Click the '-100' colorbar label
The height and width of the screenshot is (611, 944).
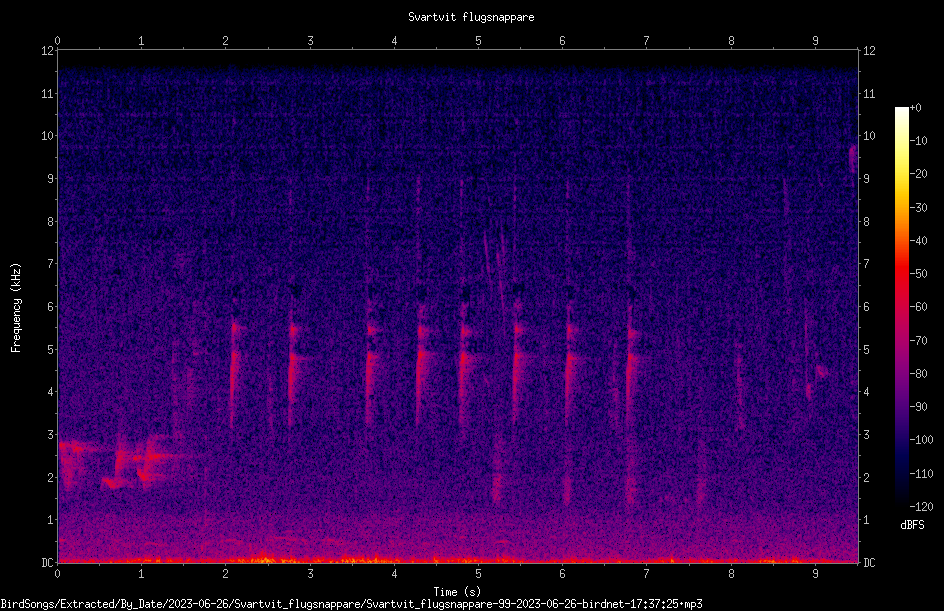(x=921, y=440)
